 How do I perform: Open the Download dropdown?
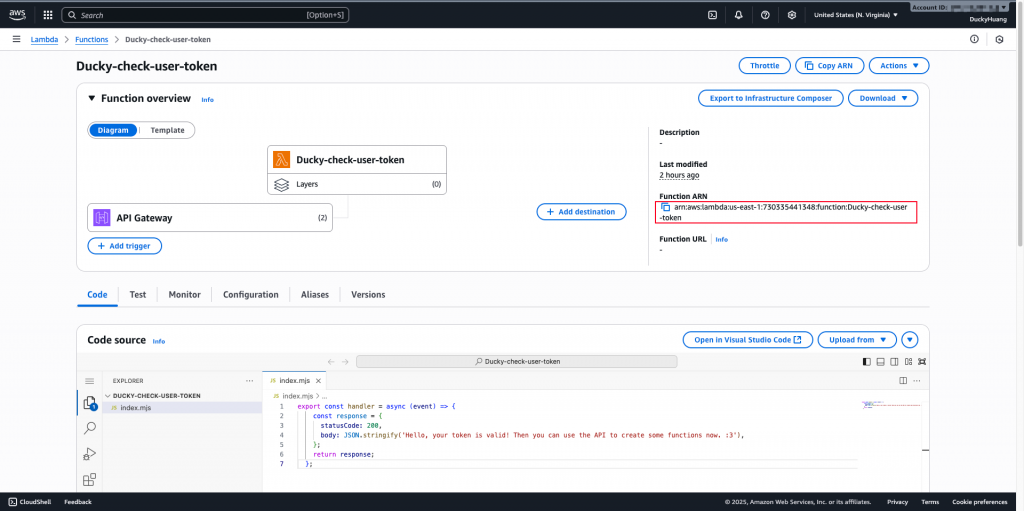(x=883, y=98)
